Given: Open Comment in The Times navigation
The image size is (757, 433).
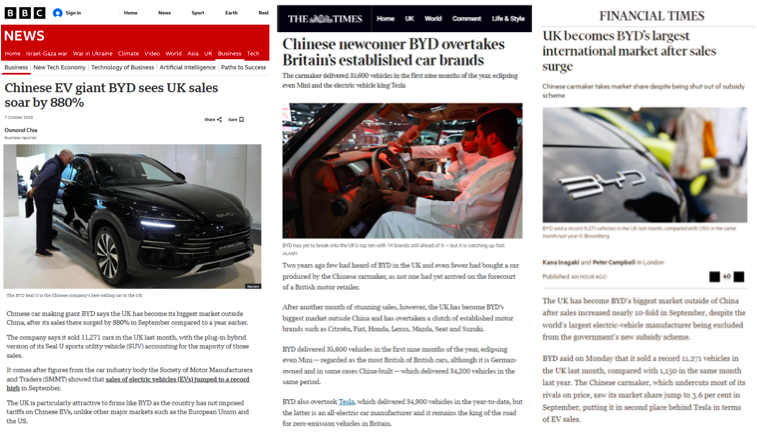Looking at the screenshot, I should pyautogui.click(x=466, y=19).
